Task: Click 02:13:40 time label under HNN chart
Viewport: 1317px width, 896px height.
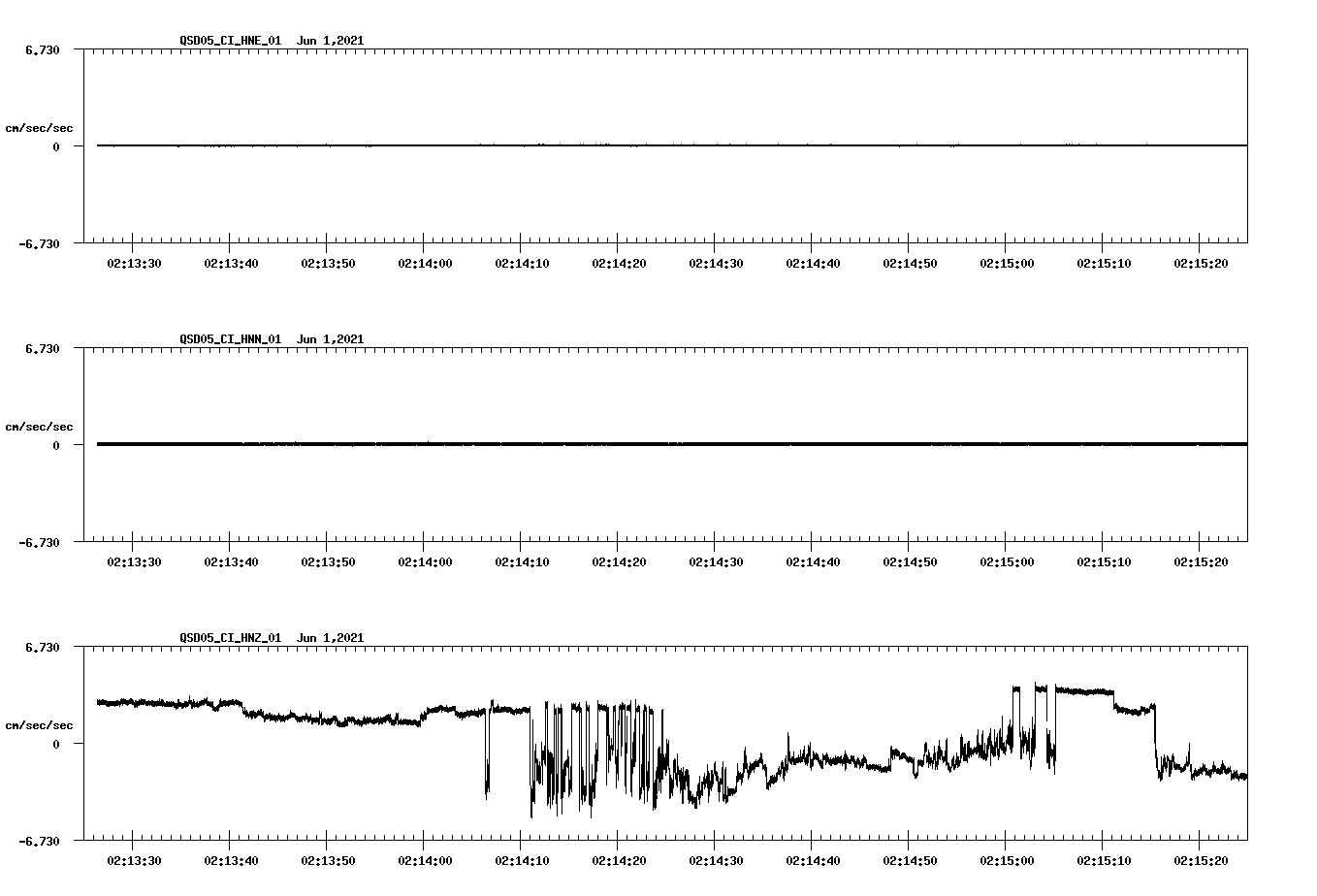Action: (231, 562)
